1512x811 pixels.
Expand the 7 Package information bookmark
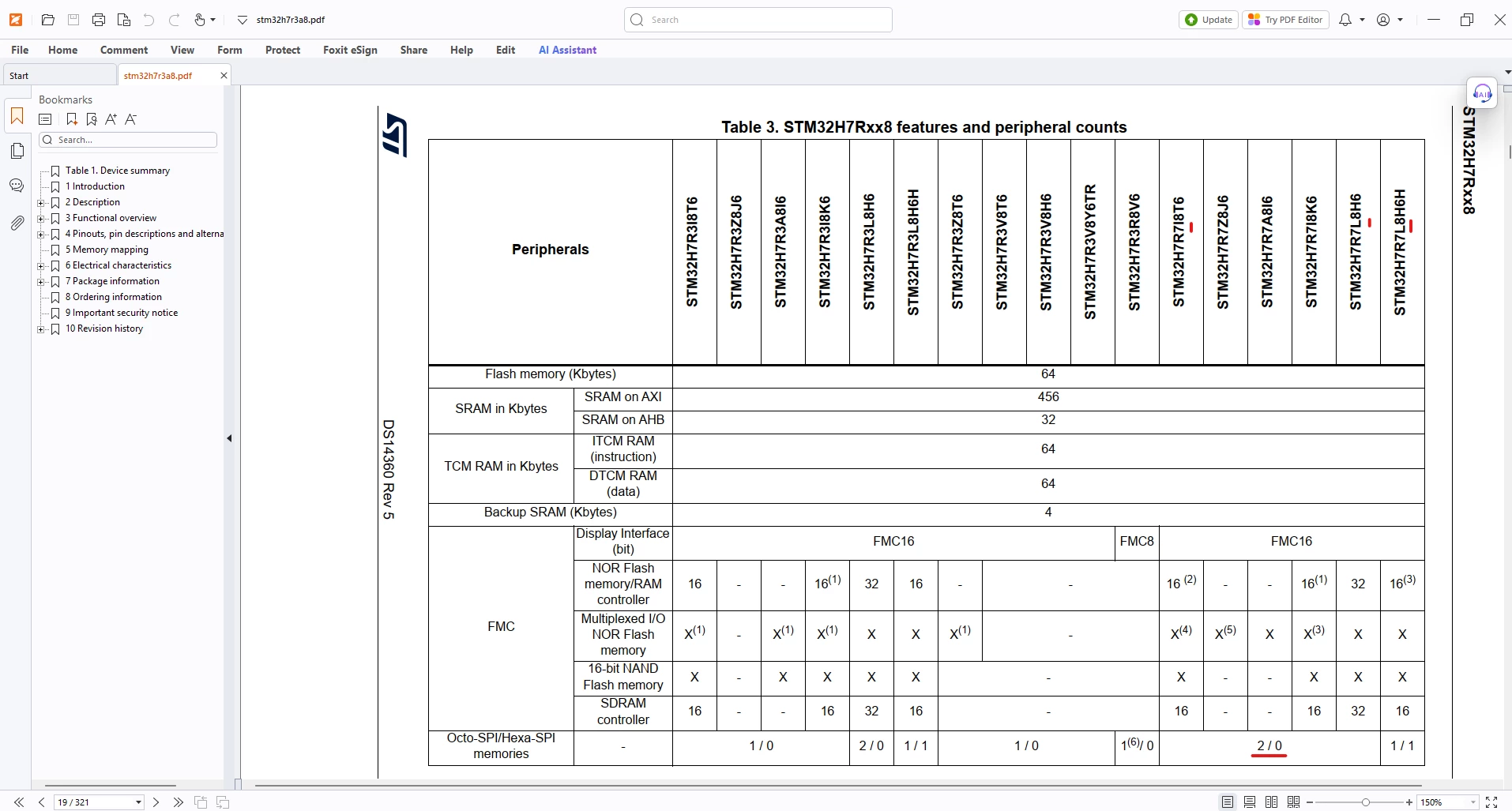click(41, 281)
